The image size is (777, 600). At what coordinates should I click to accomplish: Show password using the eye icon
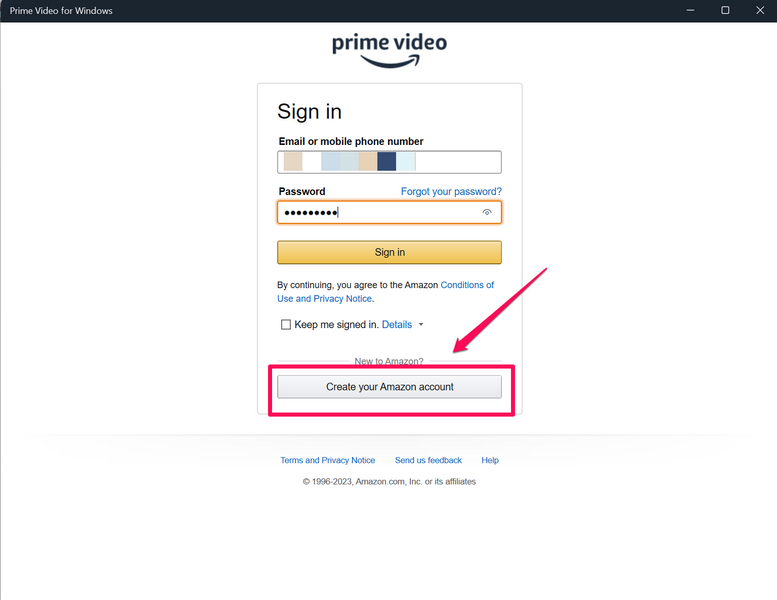(487, 213)
